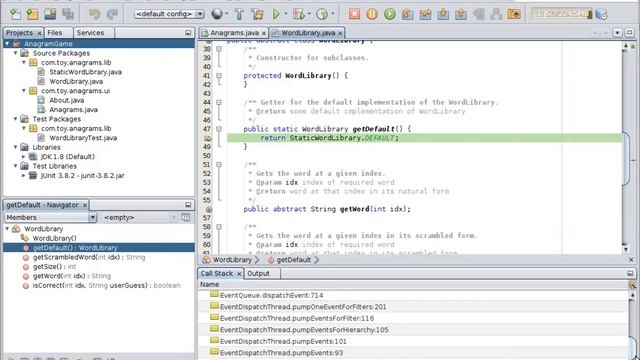Click the Step Out debugger icon
The height and width of the screenshot is (360, 640).
pyautogui.click(x=461, y=14)
